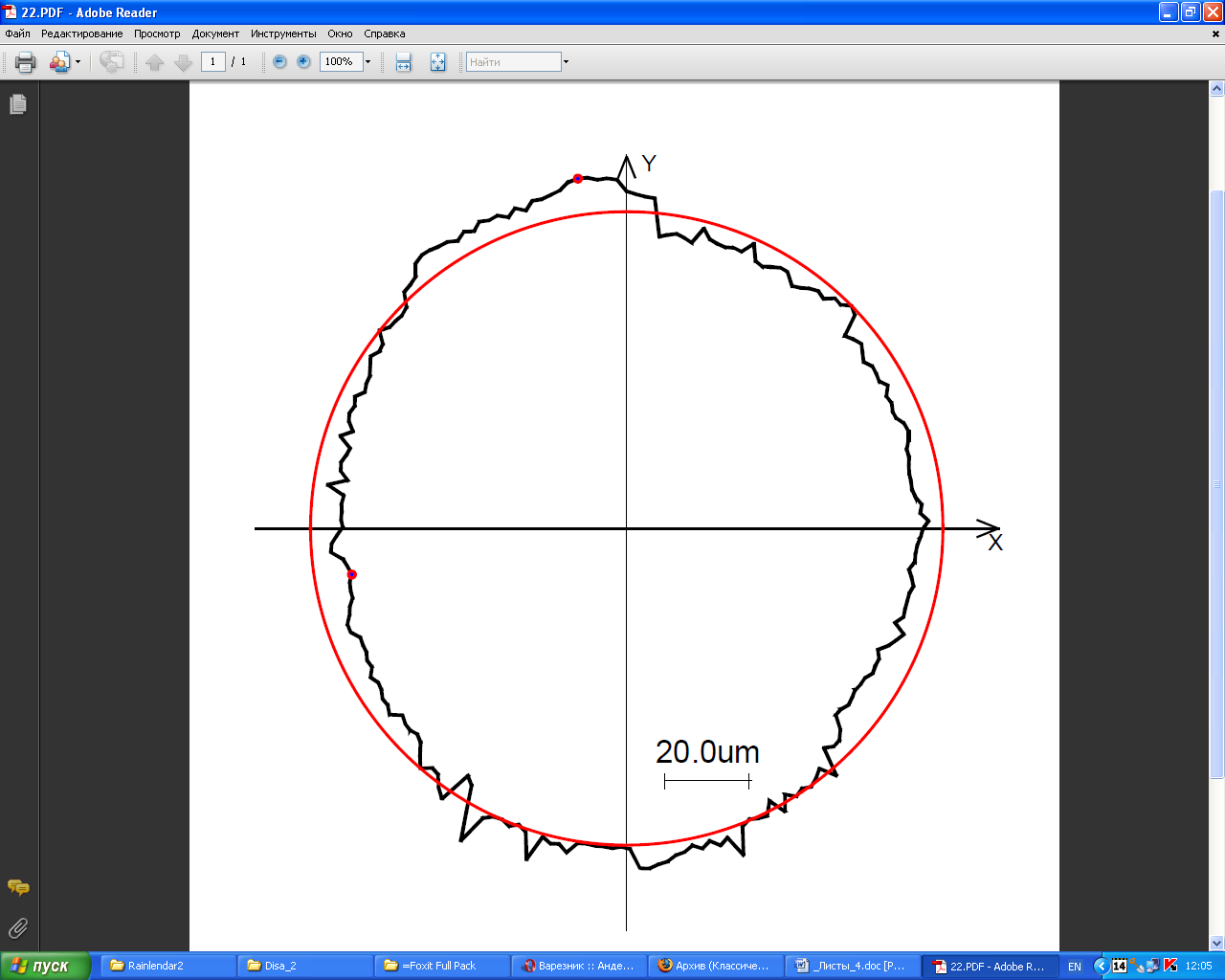This screenshot has width=1225, height=980.
Task: Open the Attachments paperclip panel
Action: point(18,927)
